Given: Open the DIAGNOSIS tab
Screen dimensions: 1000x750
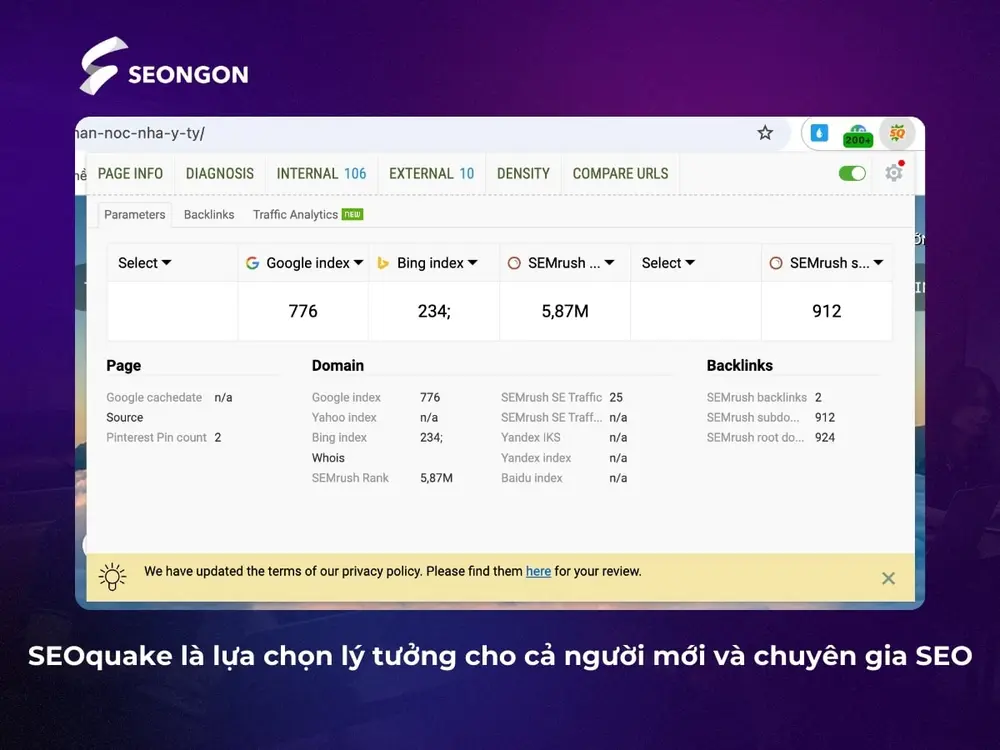Looking at the screenshot, I should (220, 173).
